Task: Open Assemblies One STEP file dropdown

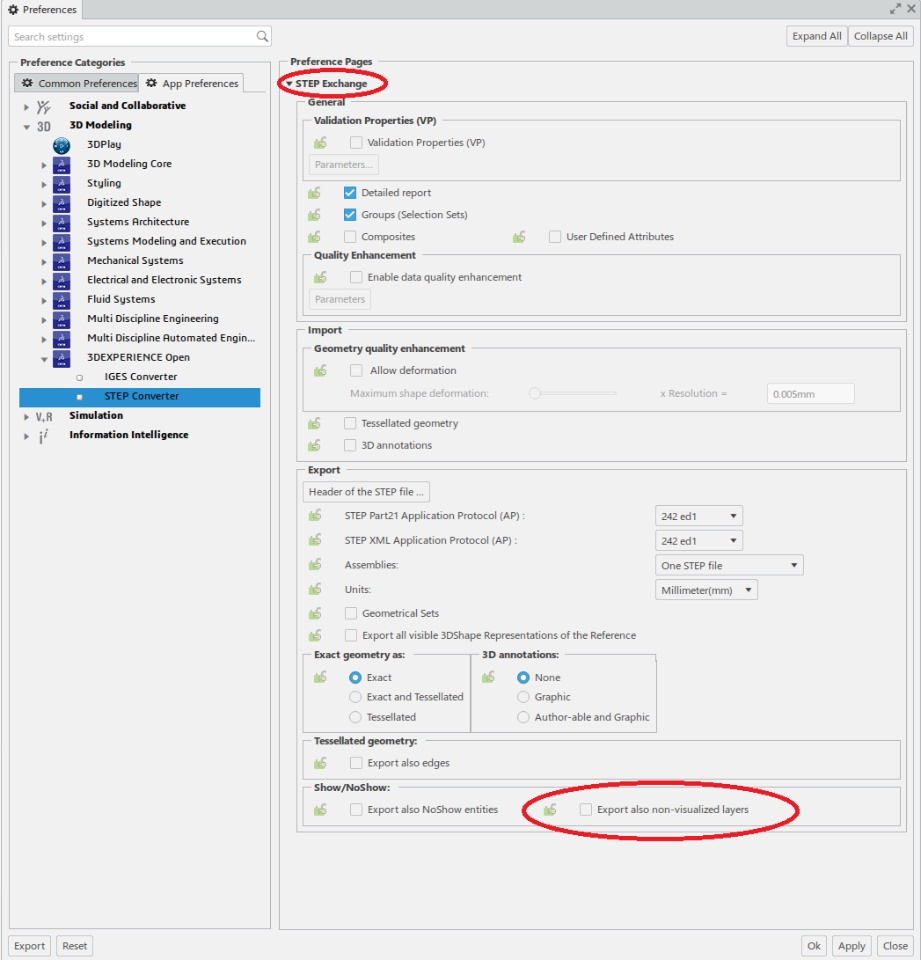Action: (x=729, y=565)
